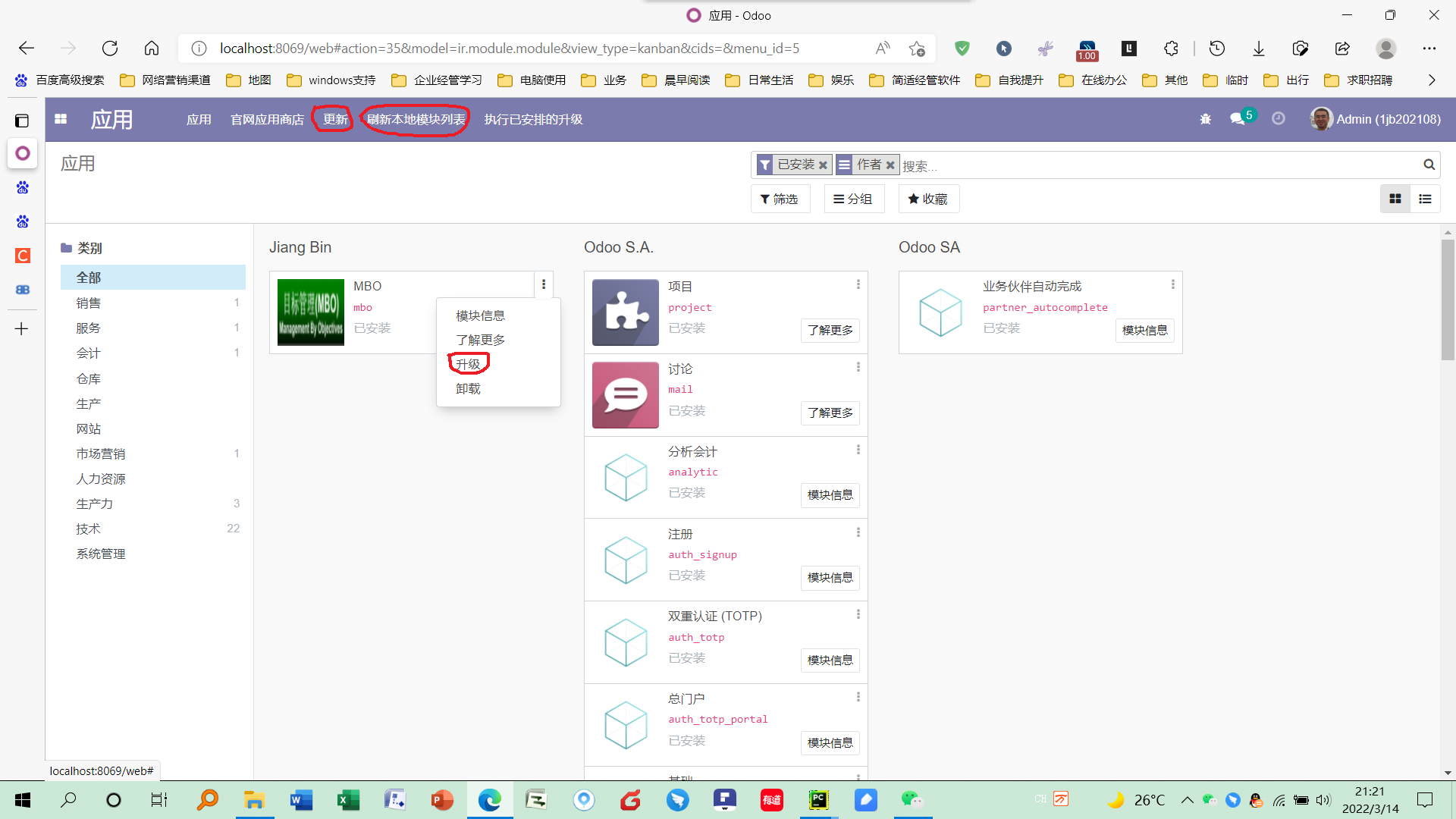Switch to list view icon
Image resolution: width=1456 pixels, height=819 pixels.
pos(1425,199)
